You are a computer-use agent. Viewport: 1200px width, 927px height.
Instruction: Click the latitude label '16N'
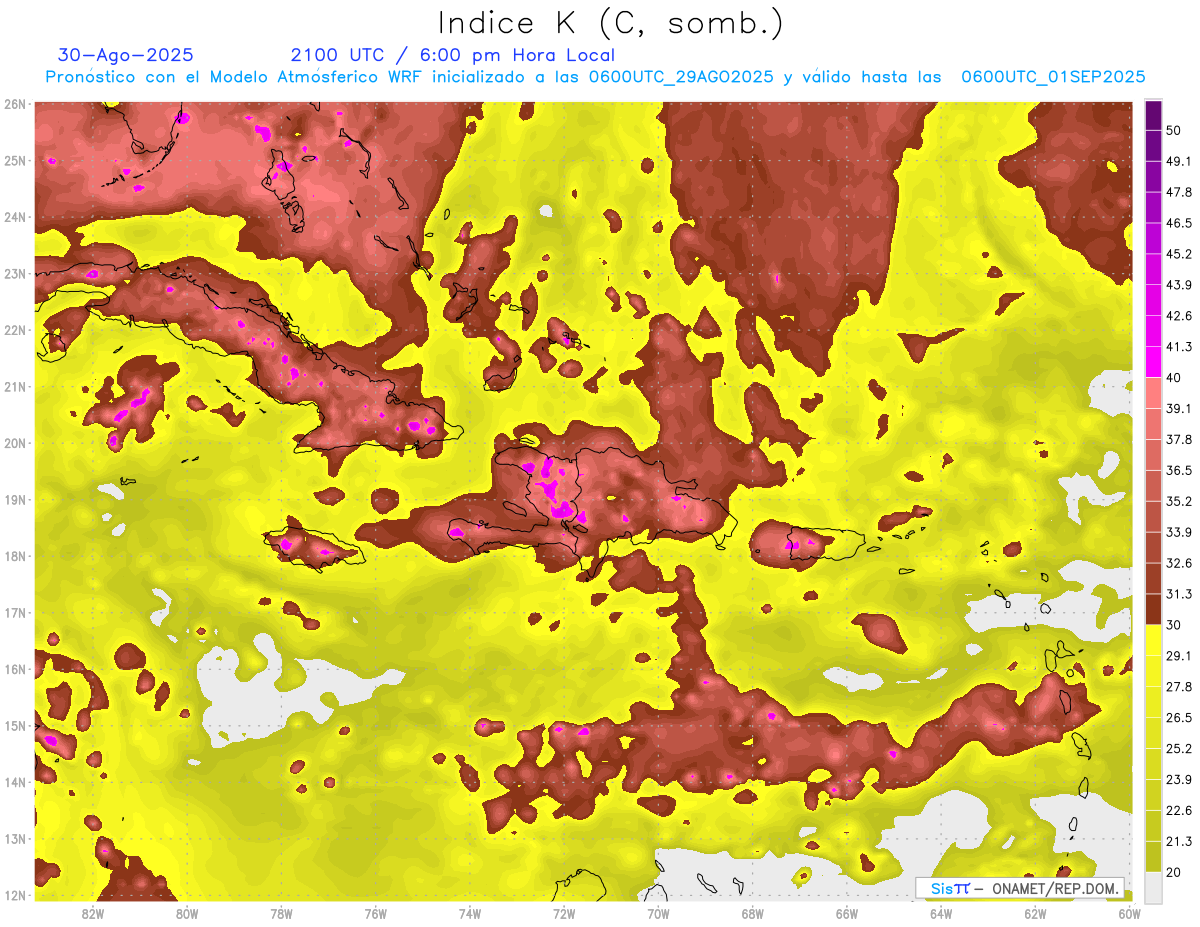pyautogui.click(x=15, y=669)
